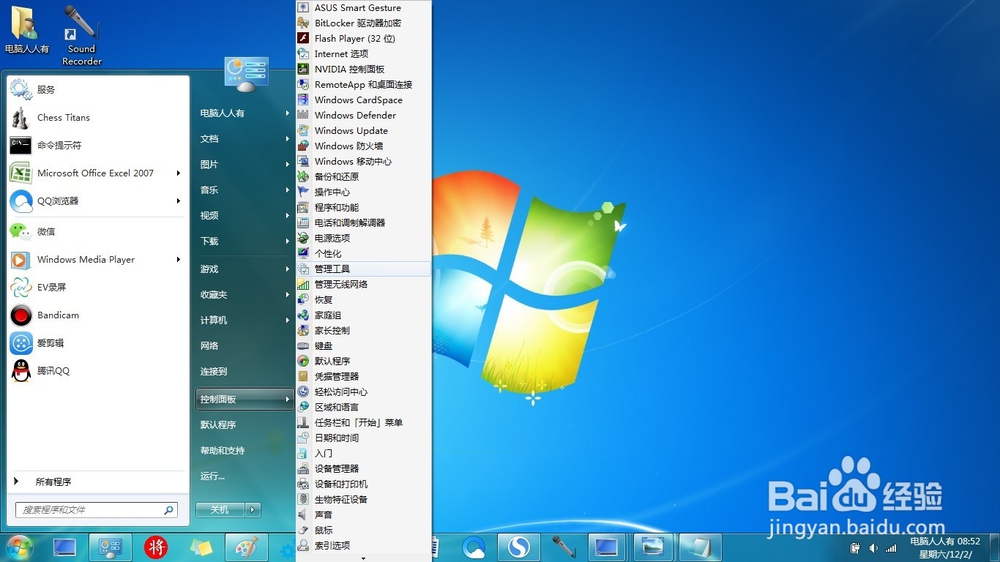Screen dimensions: 1000x562
Task: Select 控制面板 in the Start menu
Action: click(x=244, y=399)
